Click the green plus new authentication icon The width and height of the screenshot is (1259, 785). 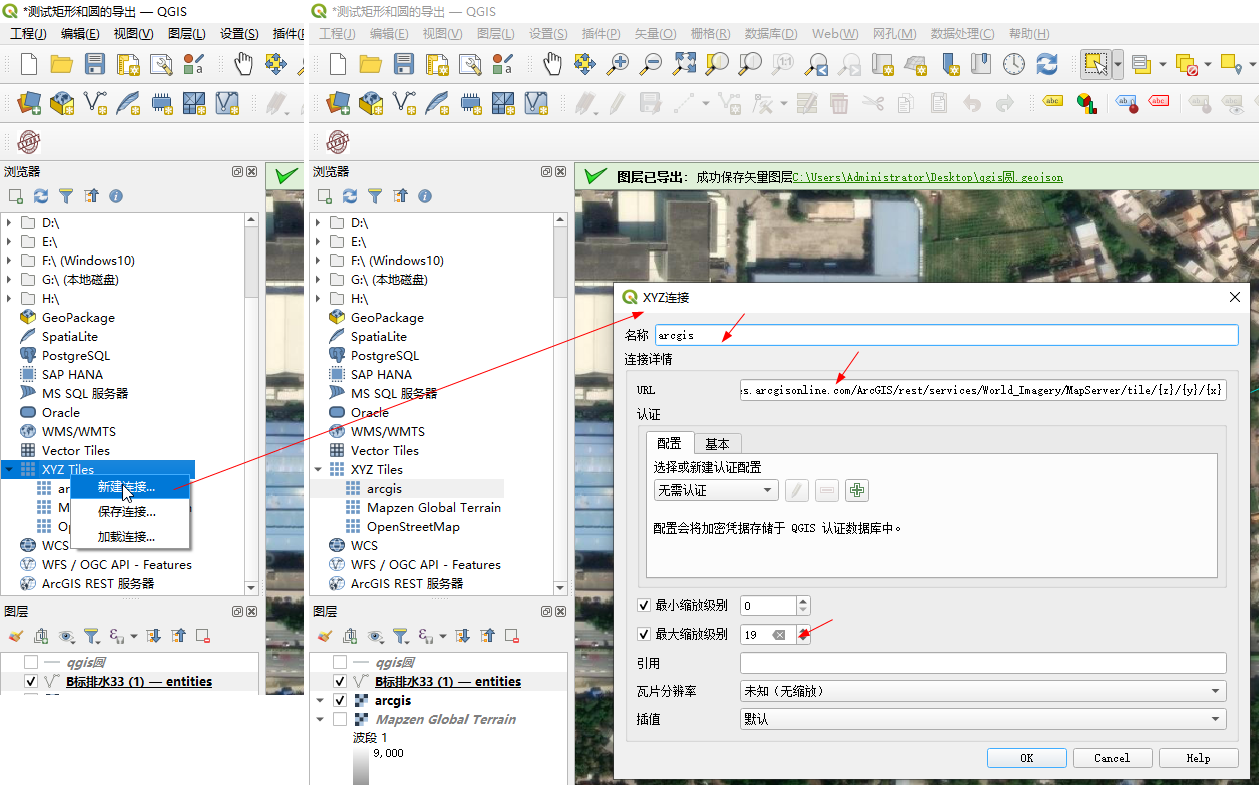click(x=856, y=490)
